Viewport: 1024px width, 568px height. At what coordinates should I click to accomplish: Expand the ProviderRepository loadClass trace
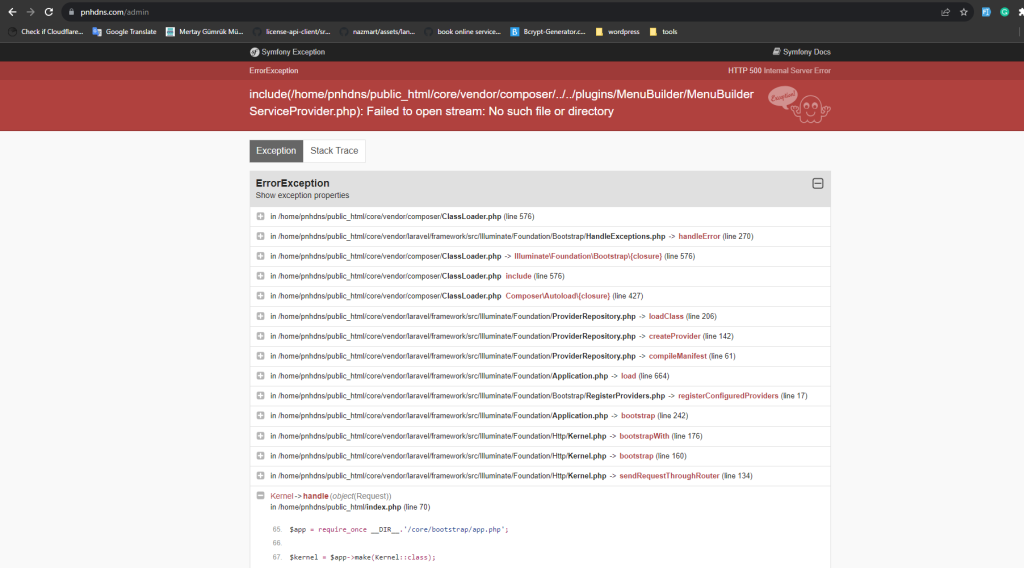261,316
